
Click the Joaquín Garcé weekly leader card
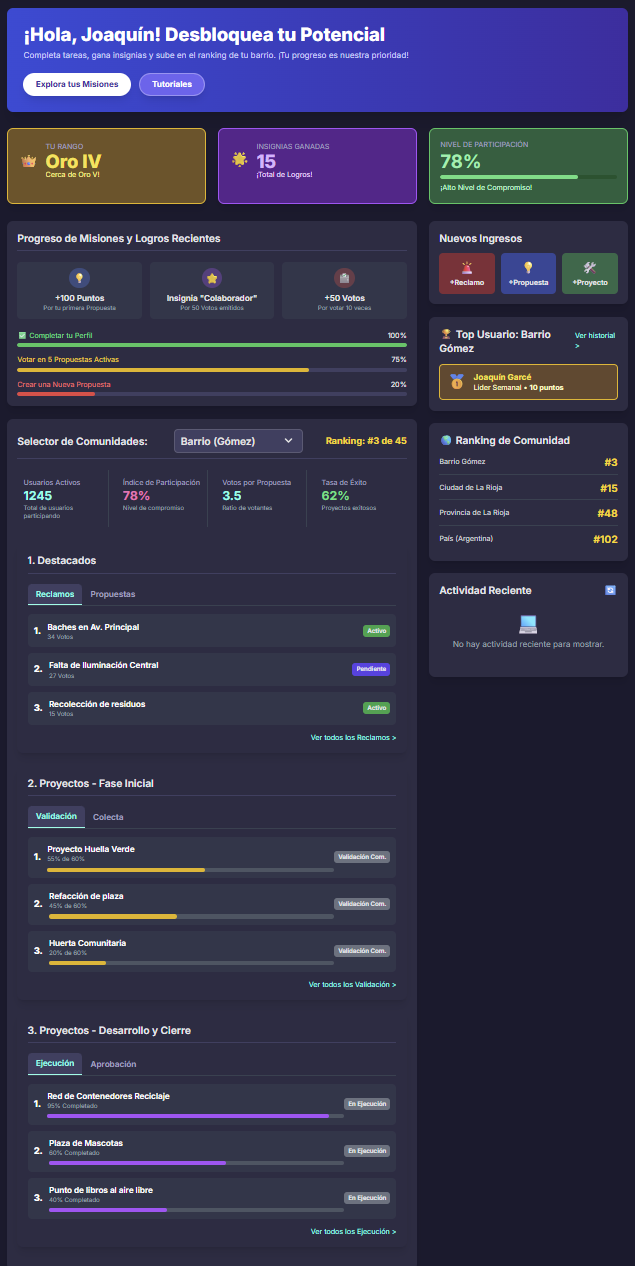click(x=528, y=382)
